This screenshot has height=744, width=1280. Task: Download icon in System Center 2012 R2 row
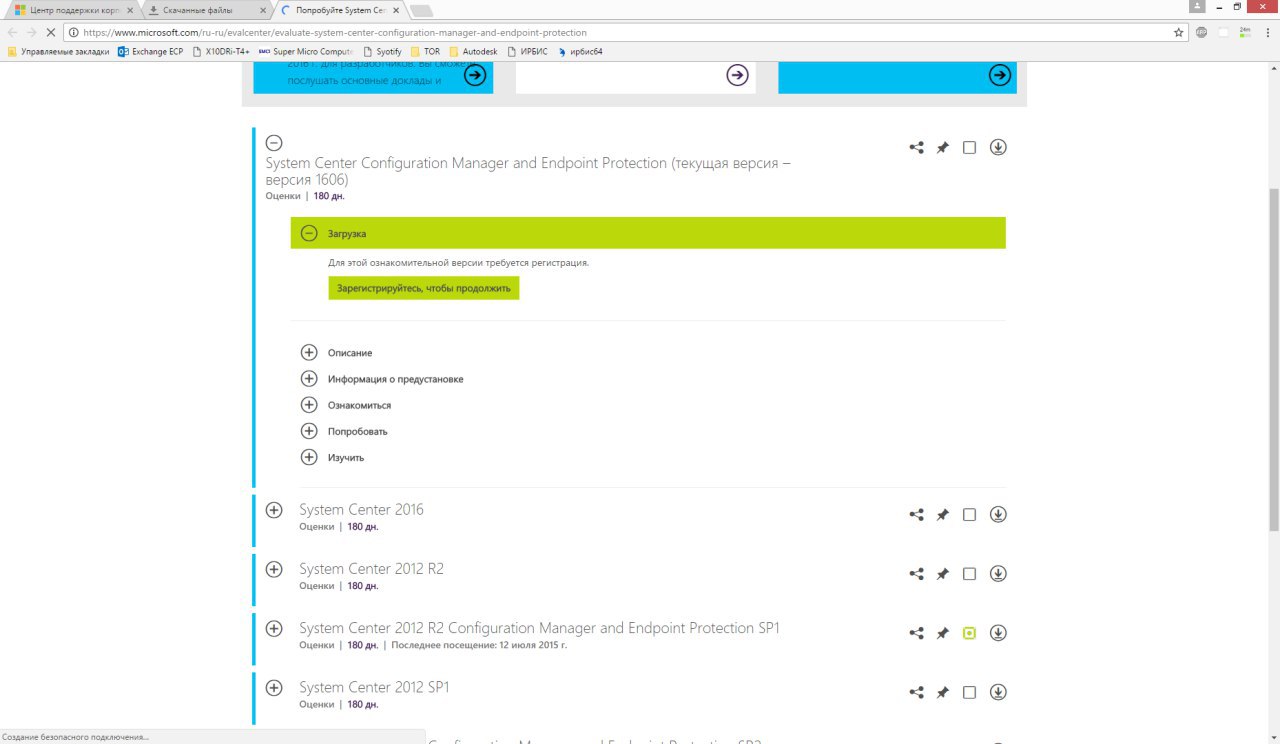pos(998,573)
